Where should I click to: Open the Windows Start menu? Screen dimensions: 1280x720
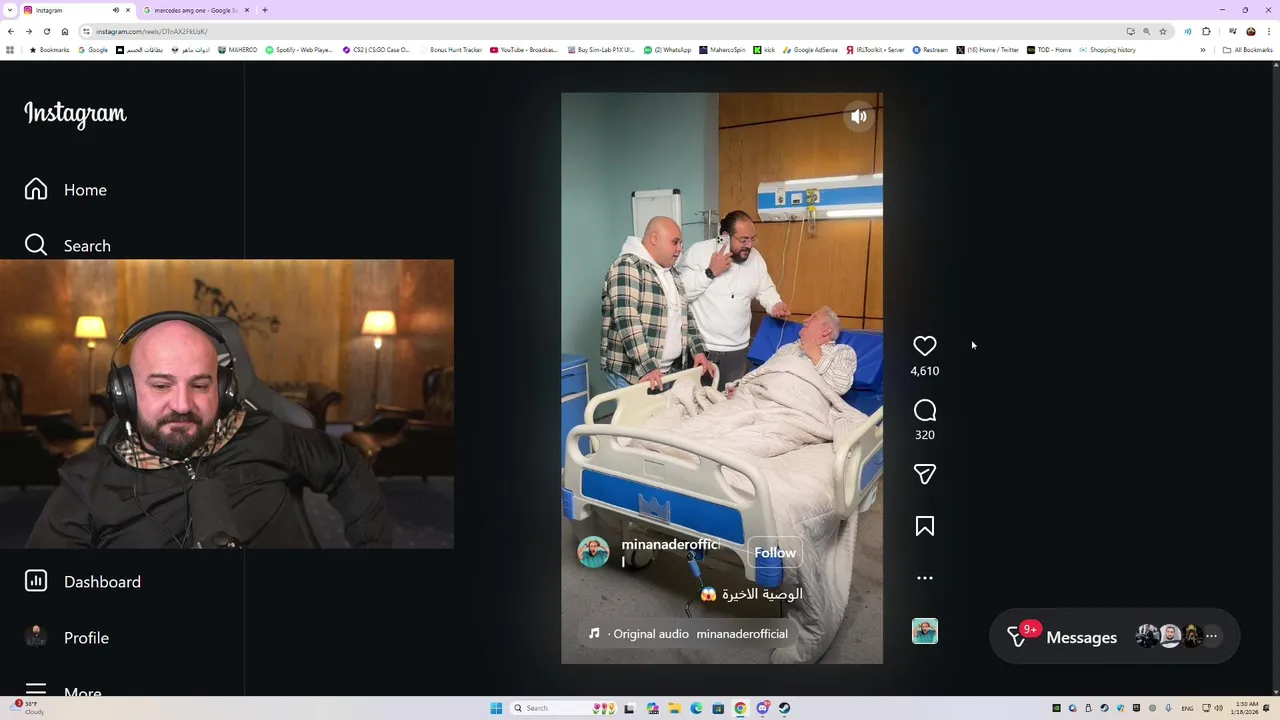tap(496, 708)
